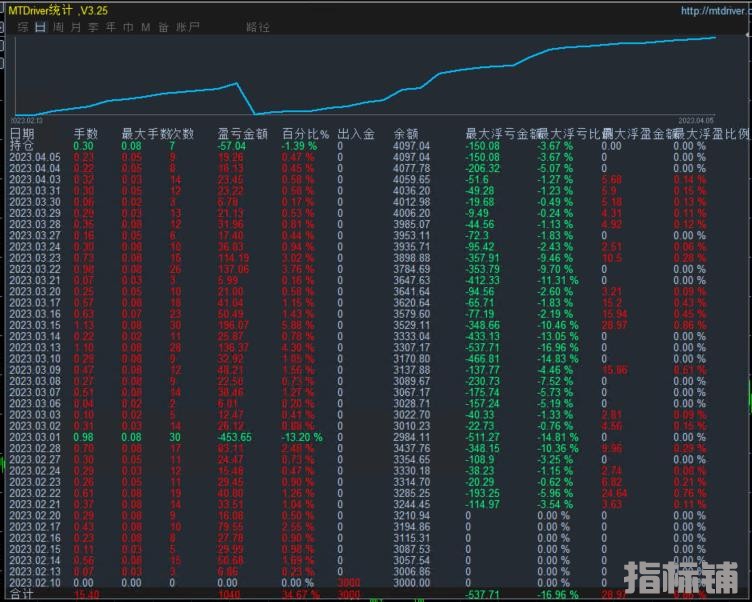752x602 pixels.
Task: Click the -57.04 open position loss value
Action: pos(232,146)
